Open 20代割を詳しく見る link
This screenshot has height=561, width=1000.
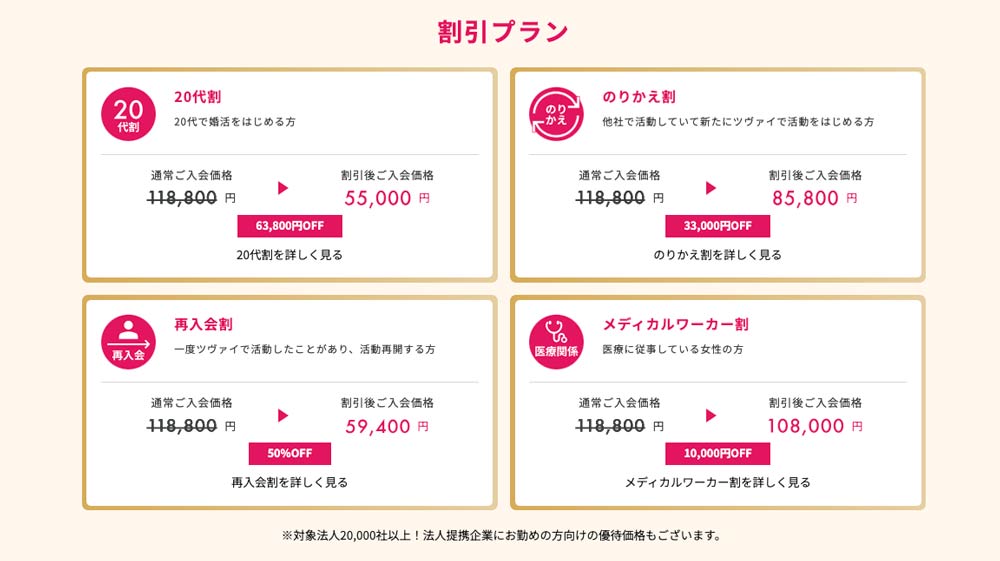pos(290,255)
